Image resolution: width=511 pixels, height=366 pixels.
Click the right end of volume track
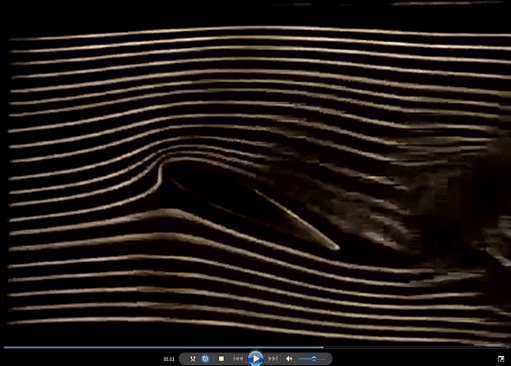[x=324, y=359]
